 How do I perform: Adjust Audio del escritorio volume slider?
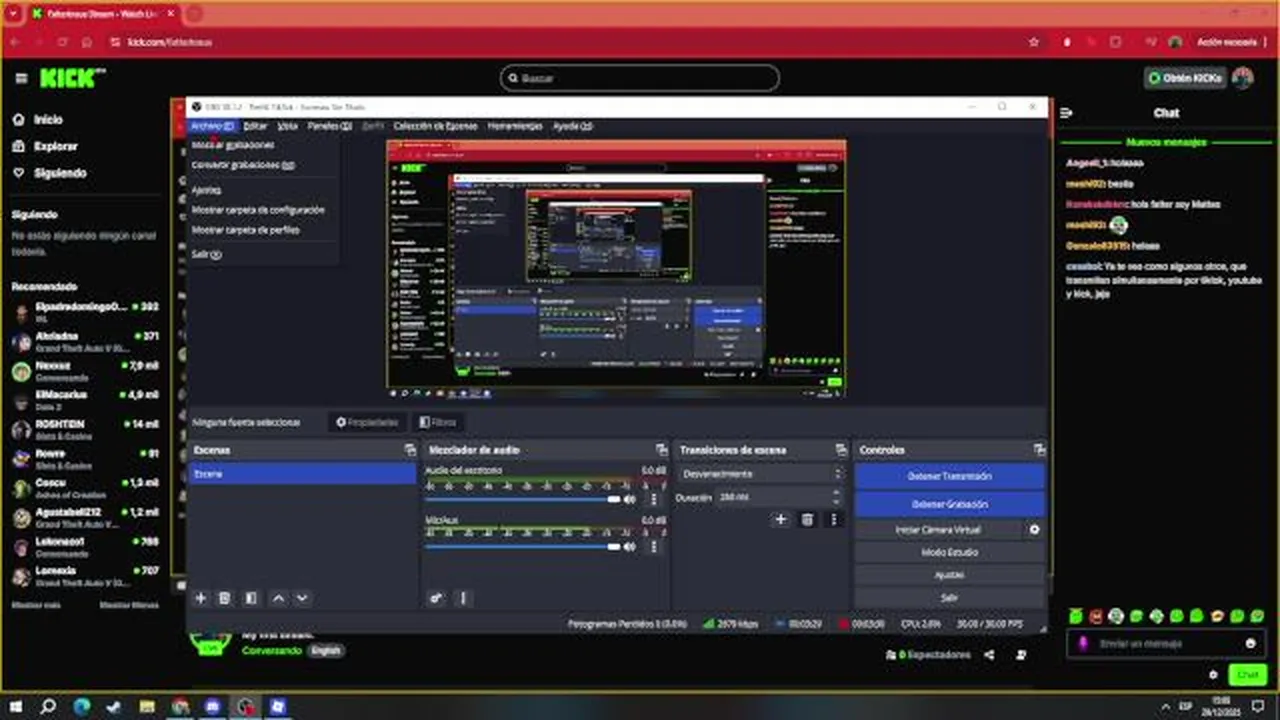tap(523, 499)
